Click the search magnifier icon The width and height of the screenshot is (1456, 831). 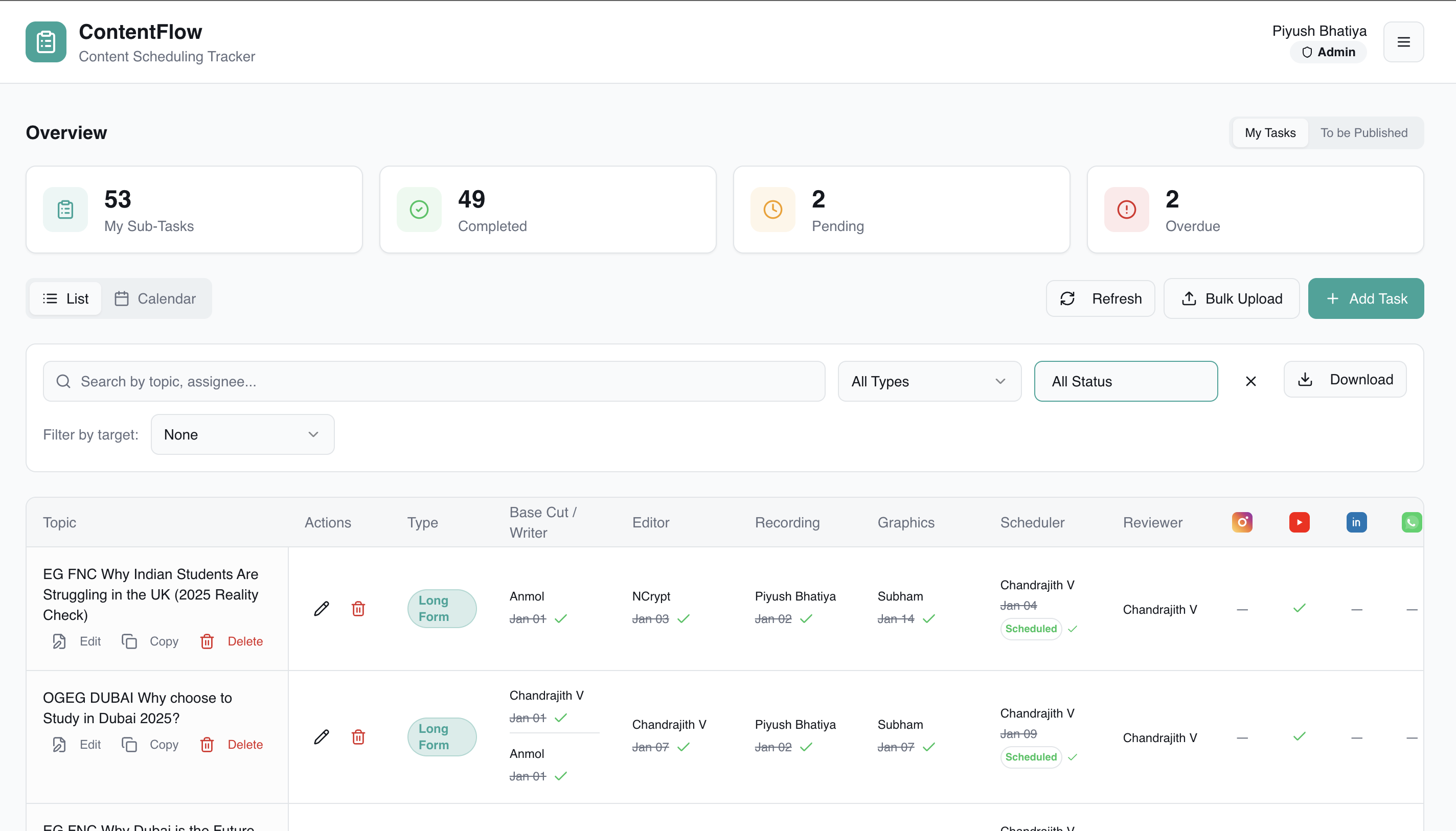(x=63, y=381)
